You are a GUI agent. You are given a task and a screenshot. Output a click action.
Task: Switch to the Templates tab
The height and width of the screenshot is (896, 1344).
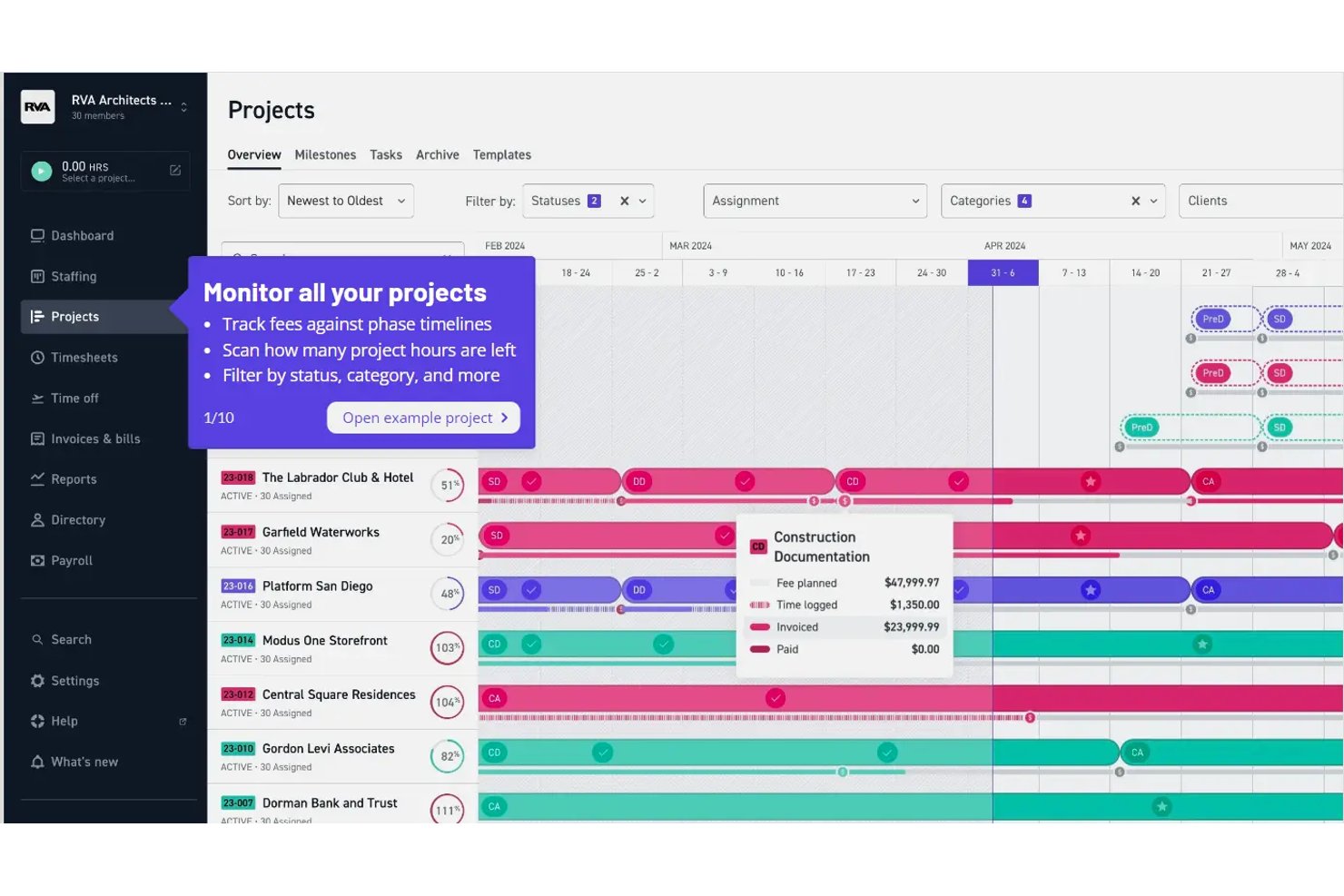[502, 155]
